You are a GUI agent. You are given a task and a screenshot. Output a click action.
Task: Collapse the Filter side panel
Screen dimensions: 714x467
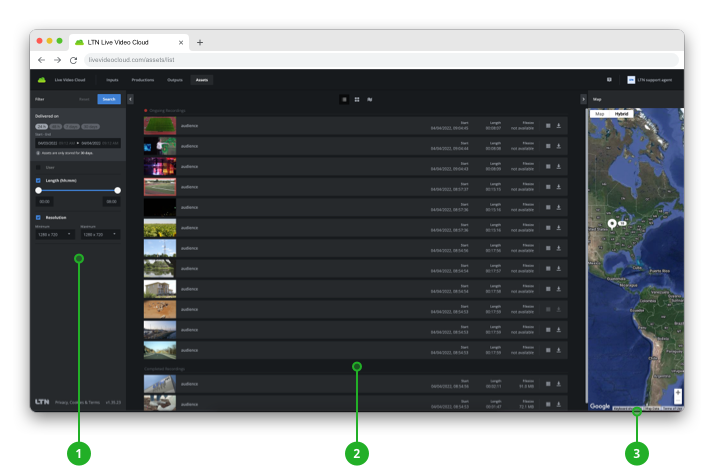[130, 99]
